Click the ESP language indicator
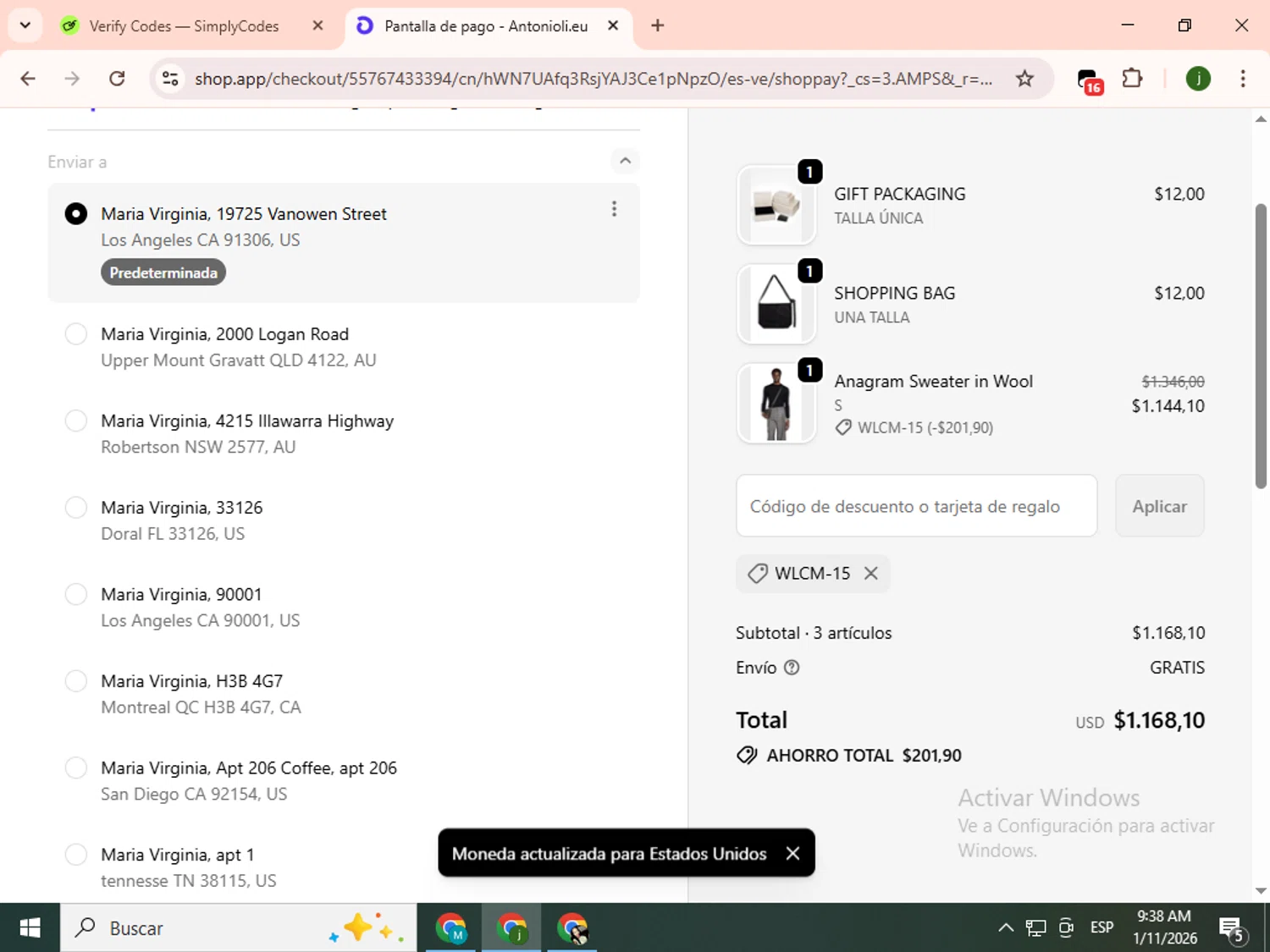1270x952 pixels. (x=1102, y=927)
